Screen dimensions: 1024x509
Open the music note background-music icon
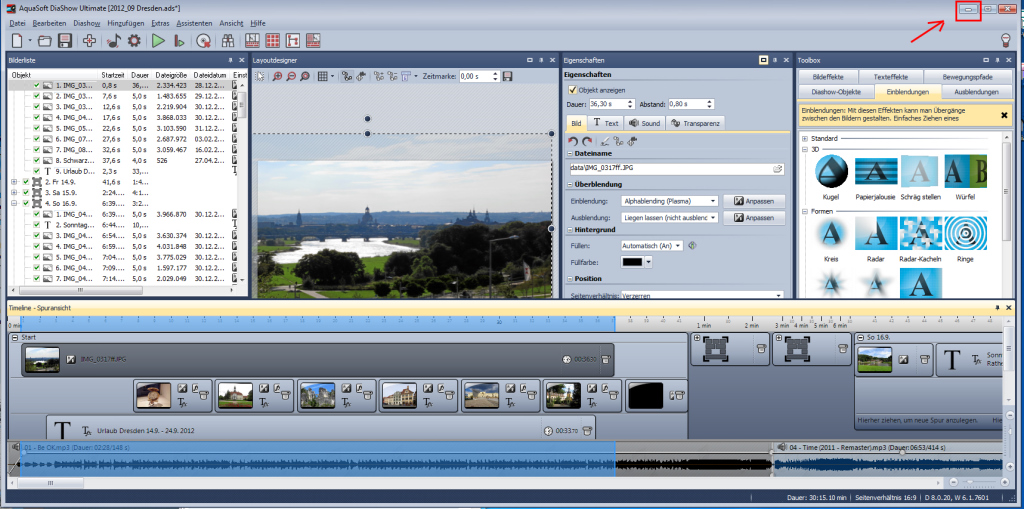112,41
